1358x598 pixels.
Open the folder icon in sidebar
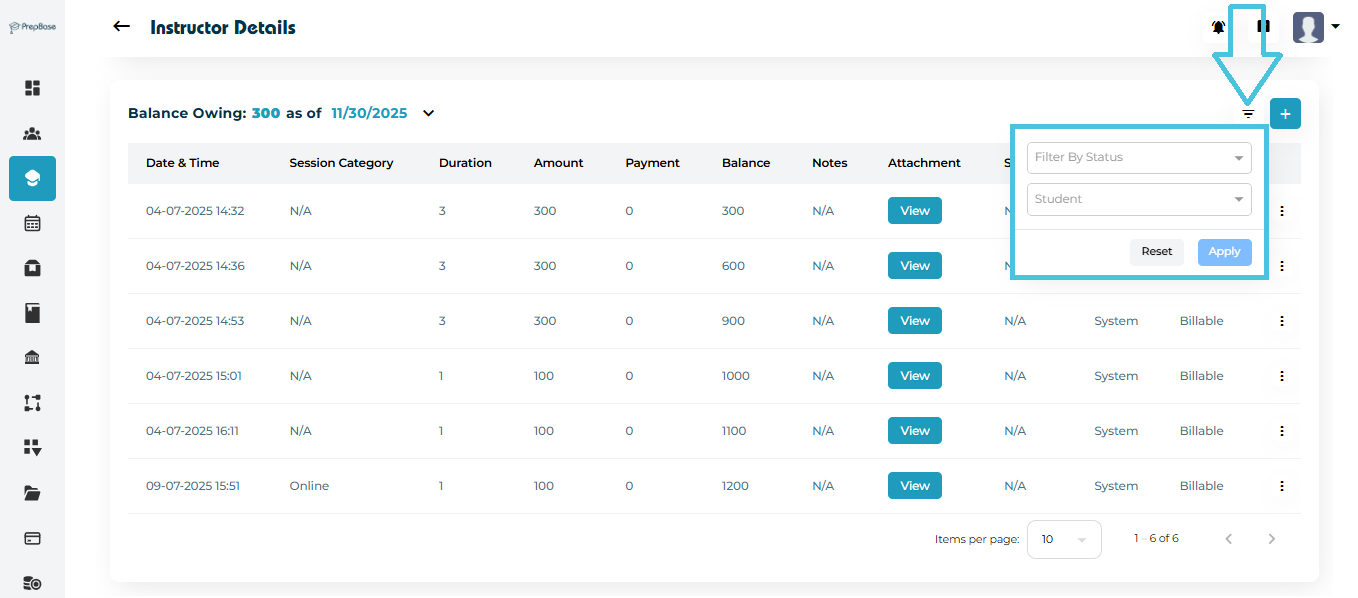[32, 493]
